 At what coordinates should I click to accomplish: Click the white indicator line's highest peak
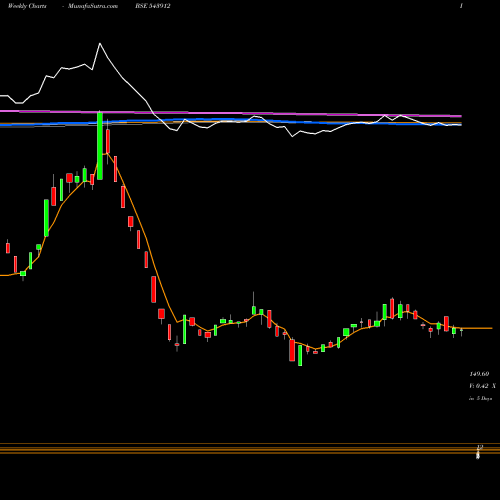[100, 43]
